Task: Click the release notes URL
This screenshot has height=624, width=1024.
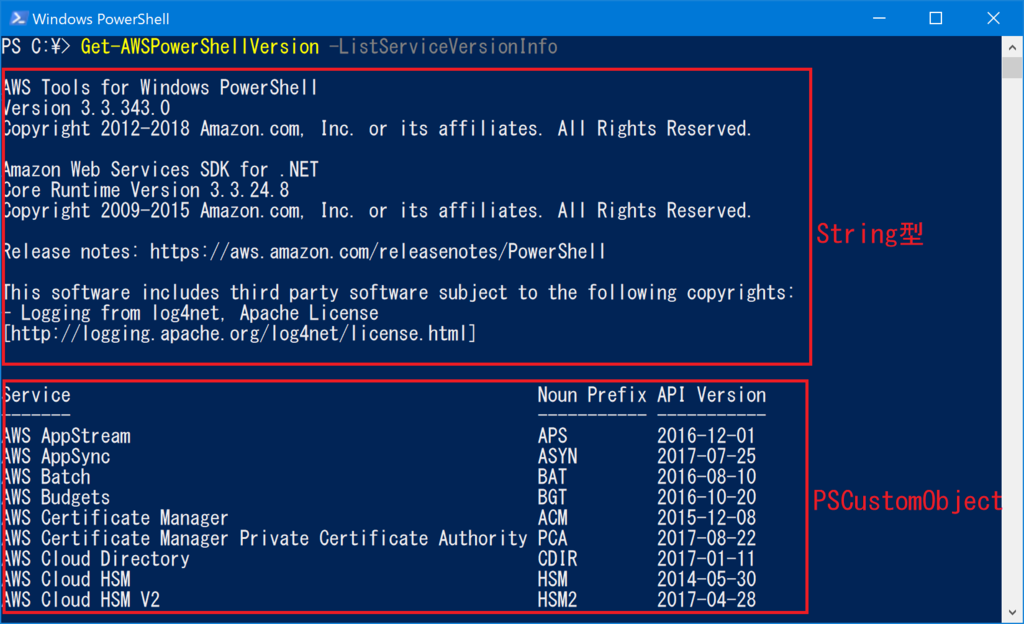Action: point(377,251)
